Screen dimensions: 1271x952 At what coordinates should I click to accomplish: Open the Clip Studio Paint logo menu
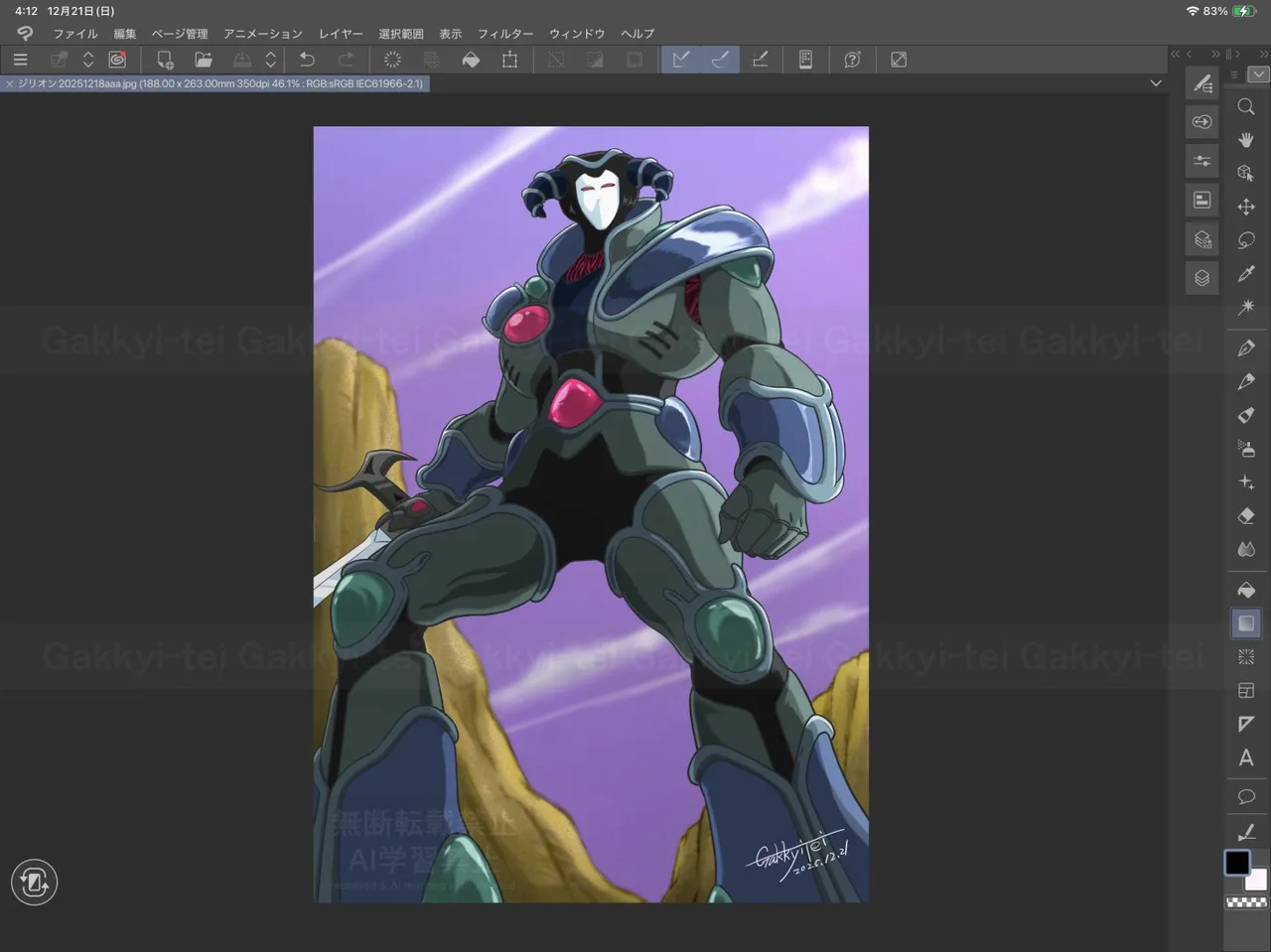25,34
